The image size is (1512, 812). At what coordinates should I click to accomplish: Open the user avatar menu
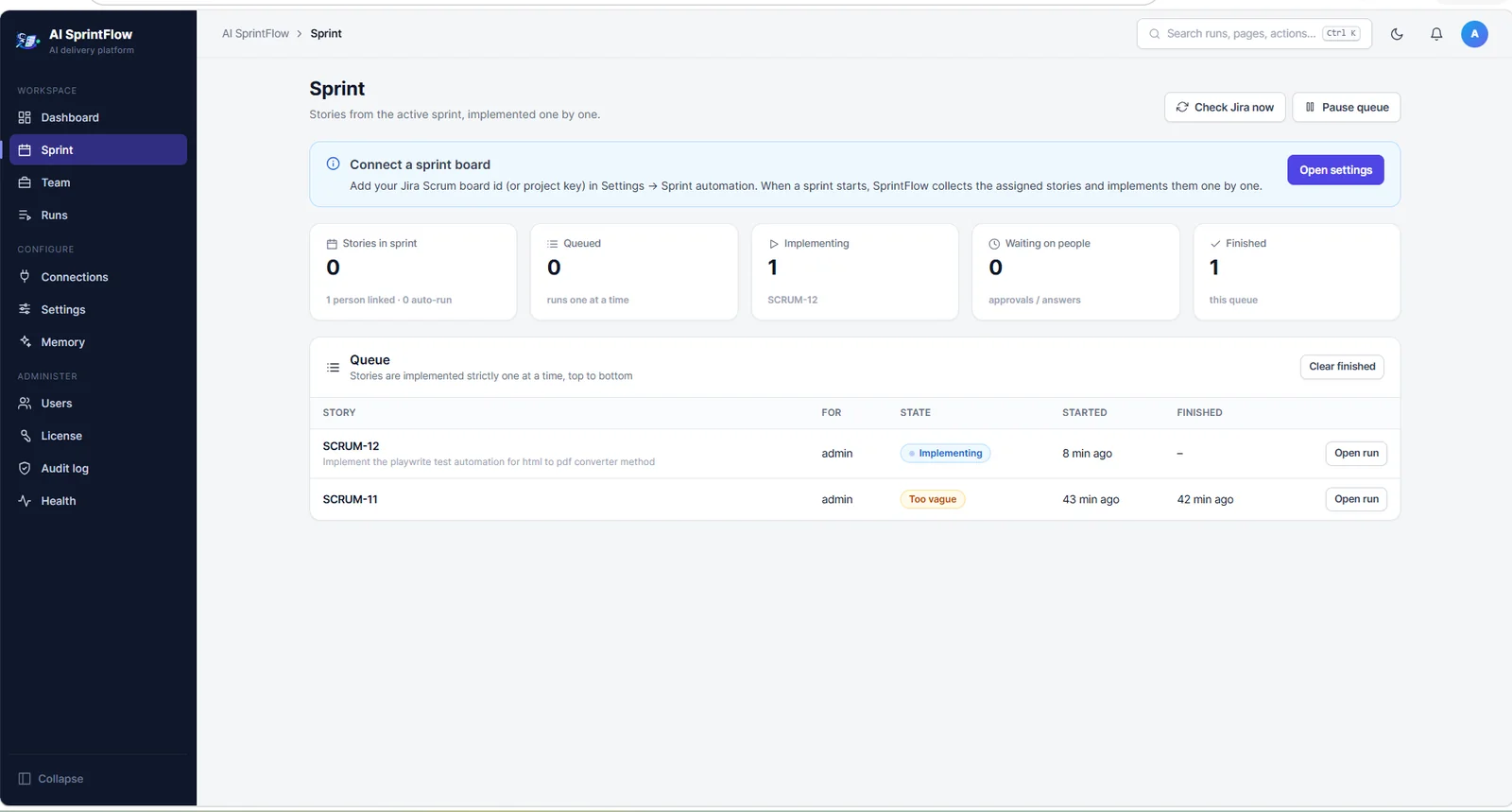(x=1474, y=34)
